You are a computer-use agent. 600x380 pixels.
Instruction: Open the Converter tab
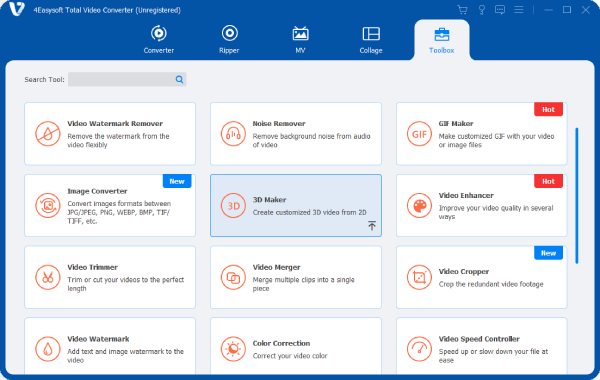[x=158, y=39]
